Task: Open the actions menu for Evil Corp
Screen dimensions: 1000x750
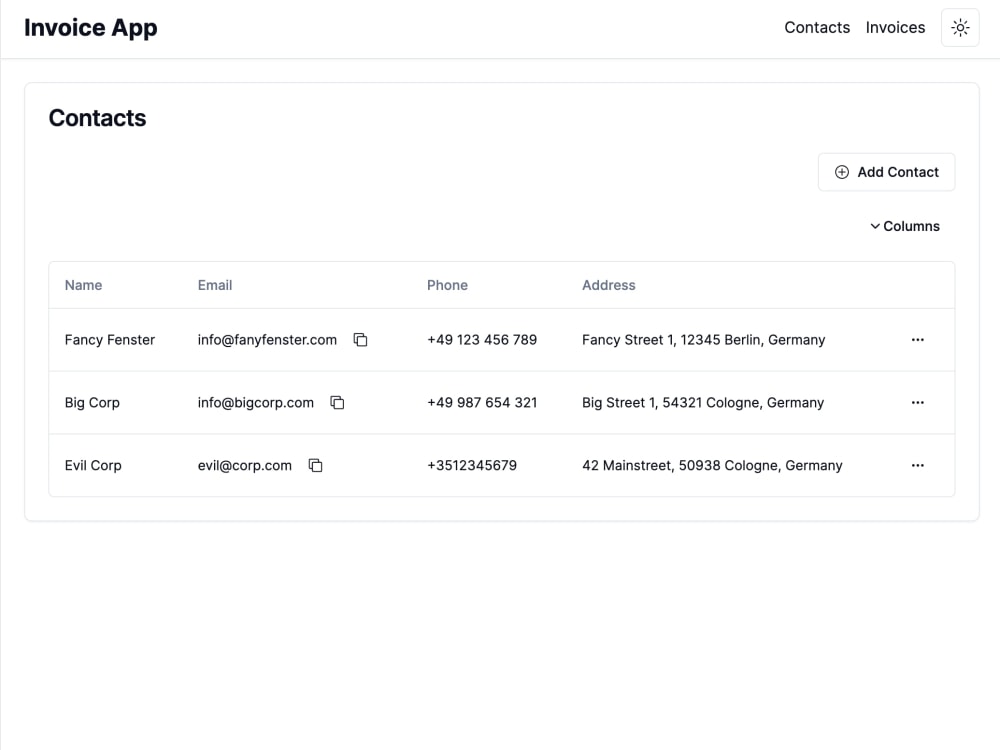Action: 918,465
